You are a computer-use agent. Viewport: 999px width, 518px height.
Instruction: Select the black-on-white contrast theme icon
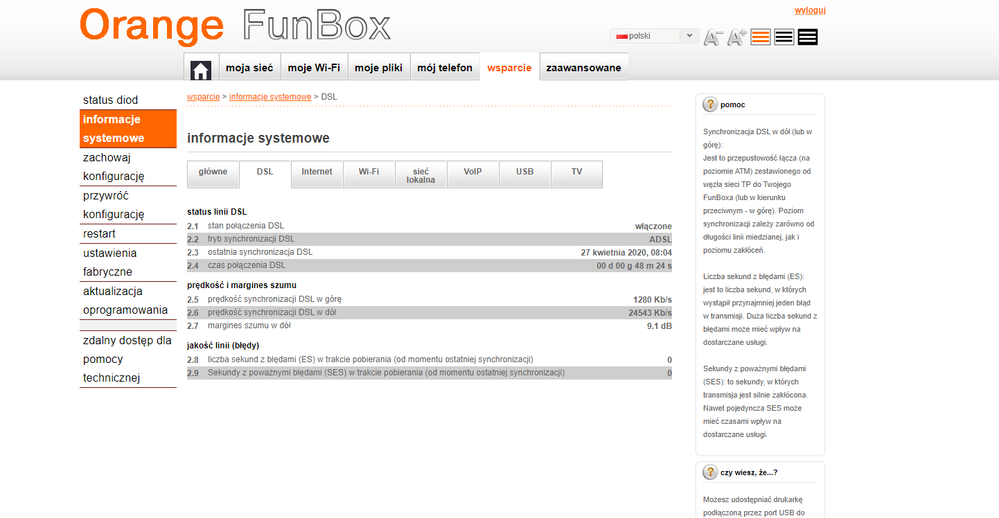click(784, 37)
